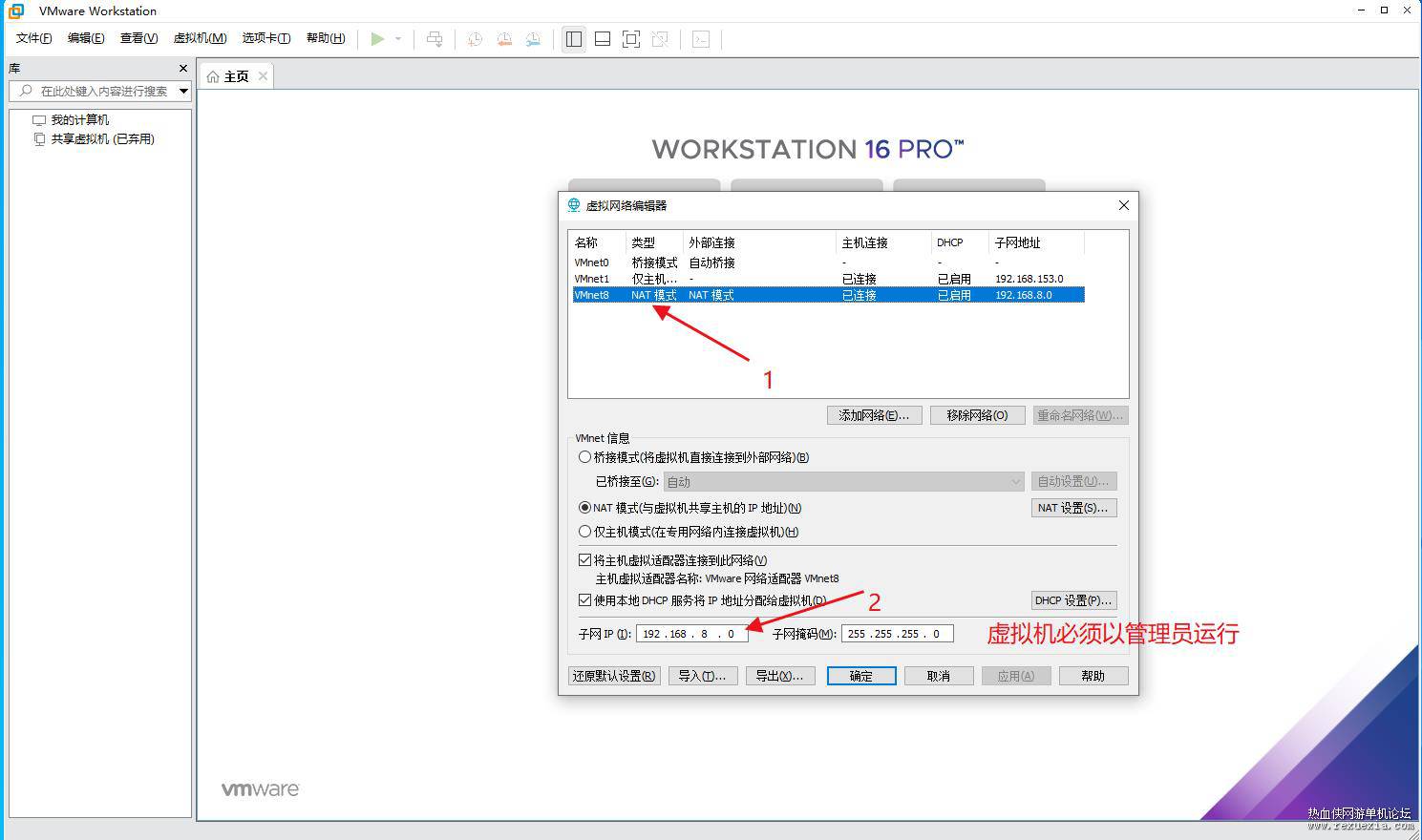Click the 还原默认设置(R) button
Viewport: 1422px width, 840px height.
(614, 676)
